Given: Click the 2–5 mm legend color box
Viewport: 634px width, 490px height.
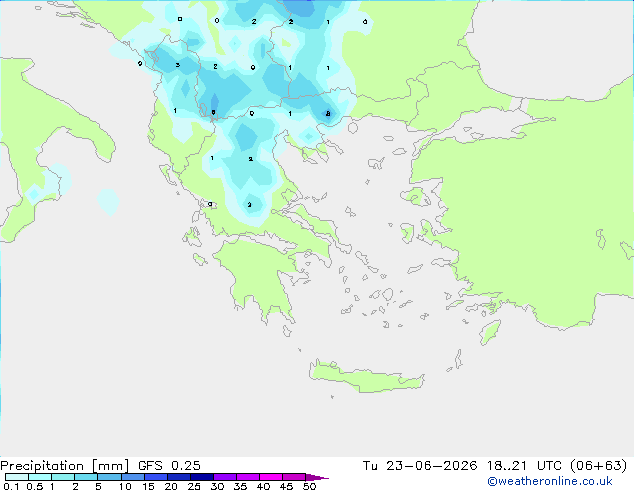Looking at the screenshot, I should pos(86,477).
